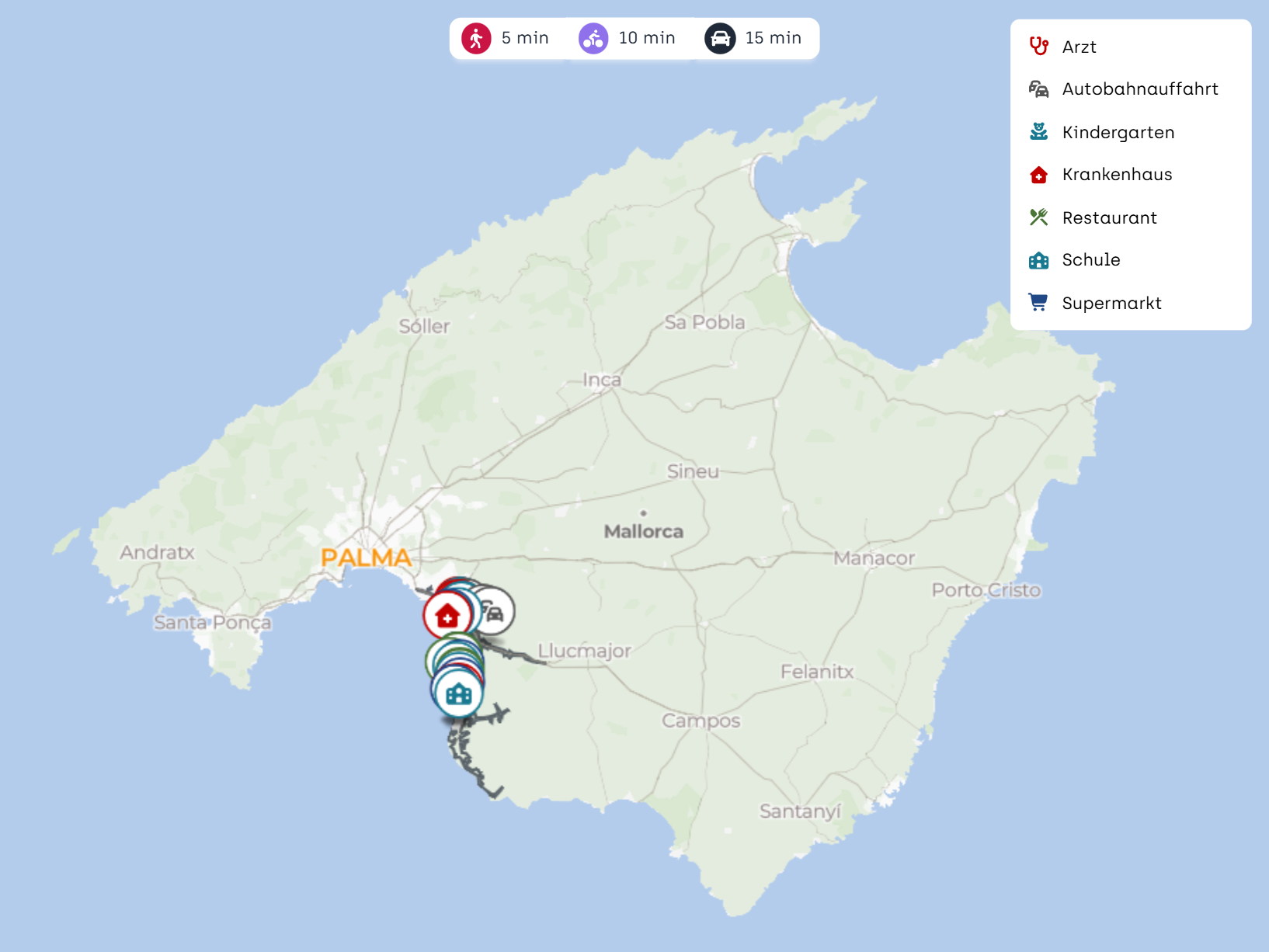Click the Supermarkt legend label

1111,303
